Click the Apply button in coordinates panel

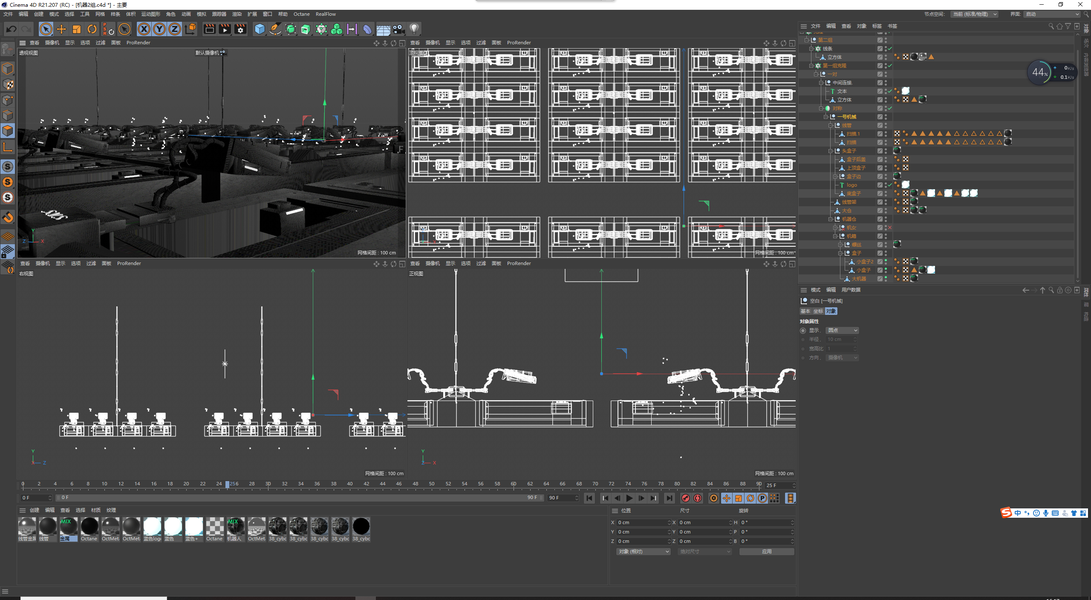(766, 551)
